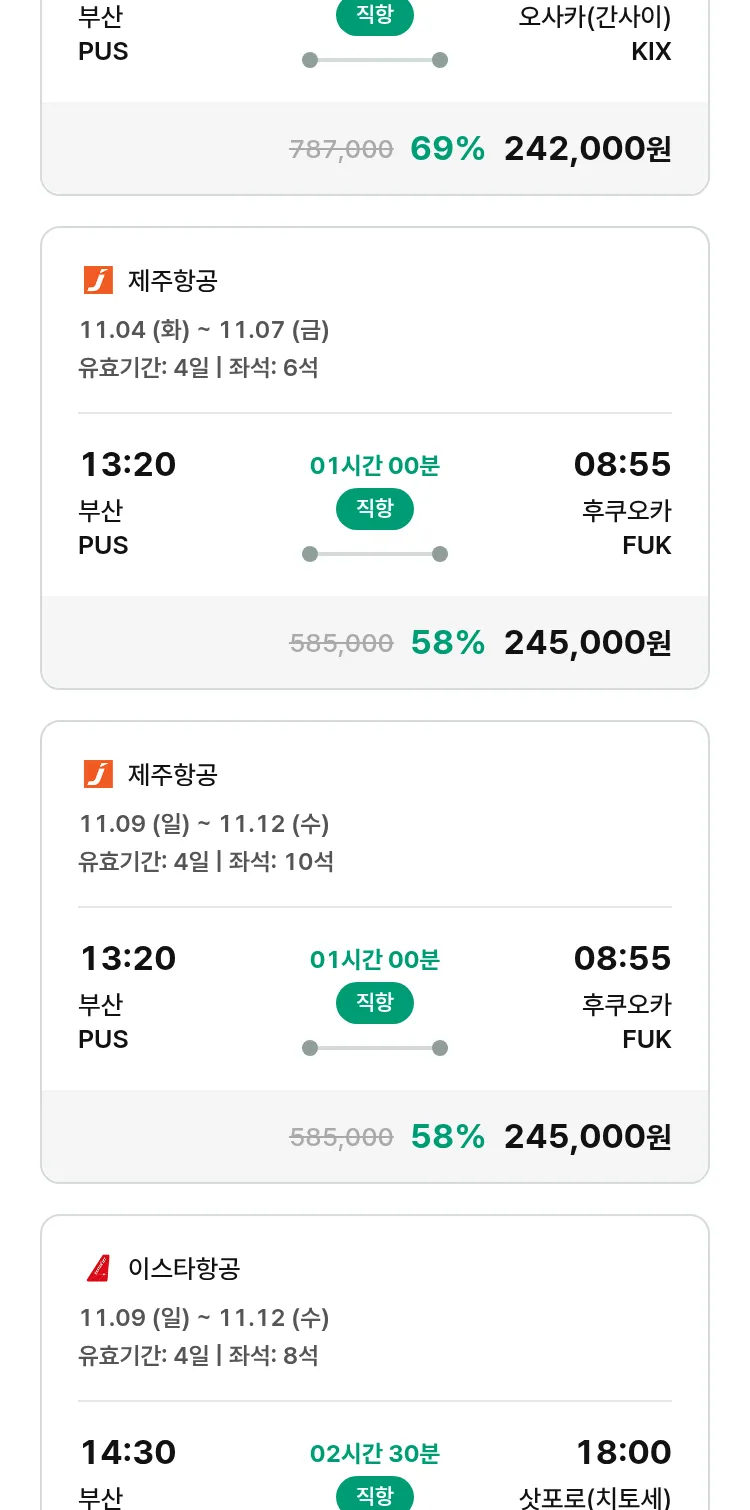Click the route line on the 11.04 Fukuoka flight

(374, 554)
